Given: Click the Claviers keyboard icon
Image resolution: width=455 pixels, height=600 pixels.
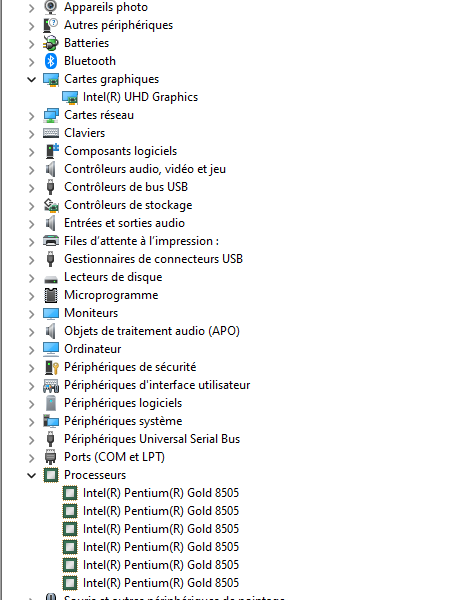Looking at the screenshot, I should (x=51, y=133).
